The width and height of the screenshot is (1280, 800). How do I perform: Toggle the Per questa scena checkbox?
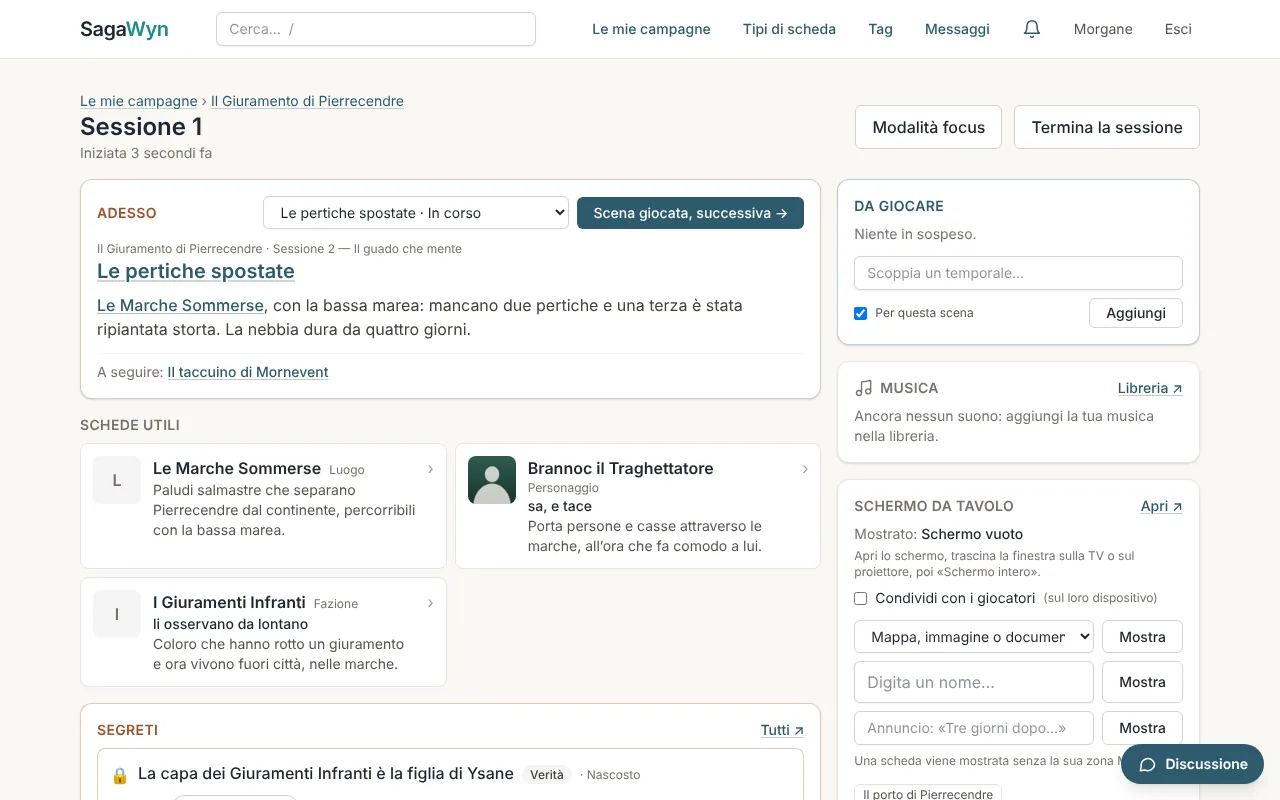click(861, 313)
